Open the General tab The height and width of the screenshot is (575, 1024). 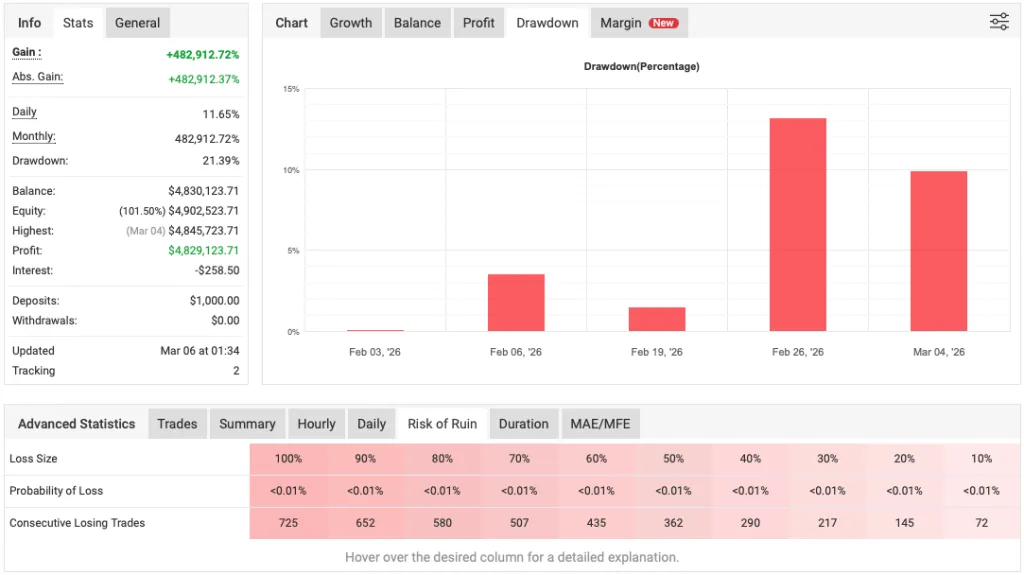[x=137, y=23]
